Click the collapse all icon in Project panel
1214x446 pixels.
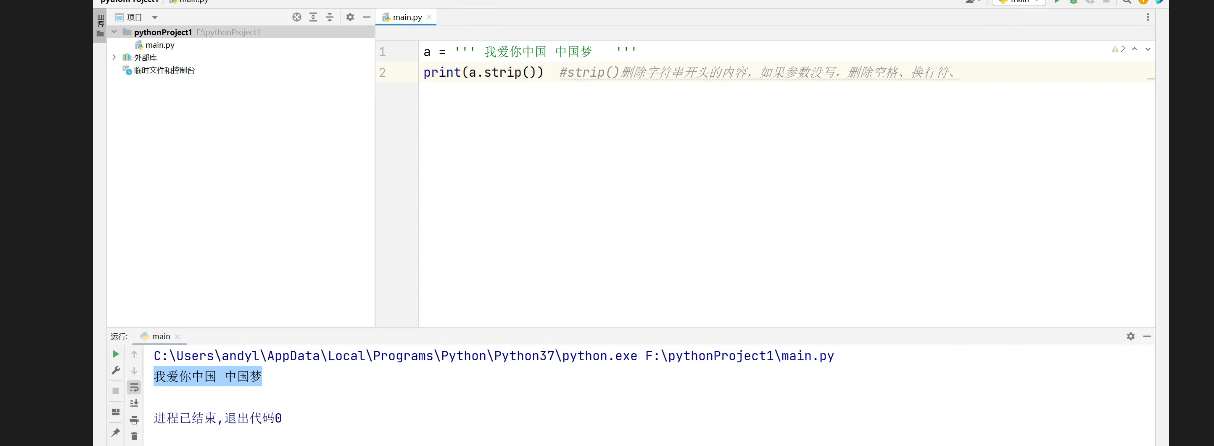tap(330, 17)
